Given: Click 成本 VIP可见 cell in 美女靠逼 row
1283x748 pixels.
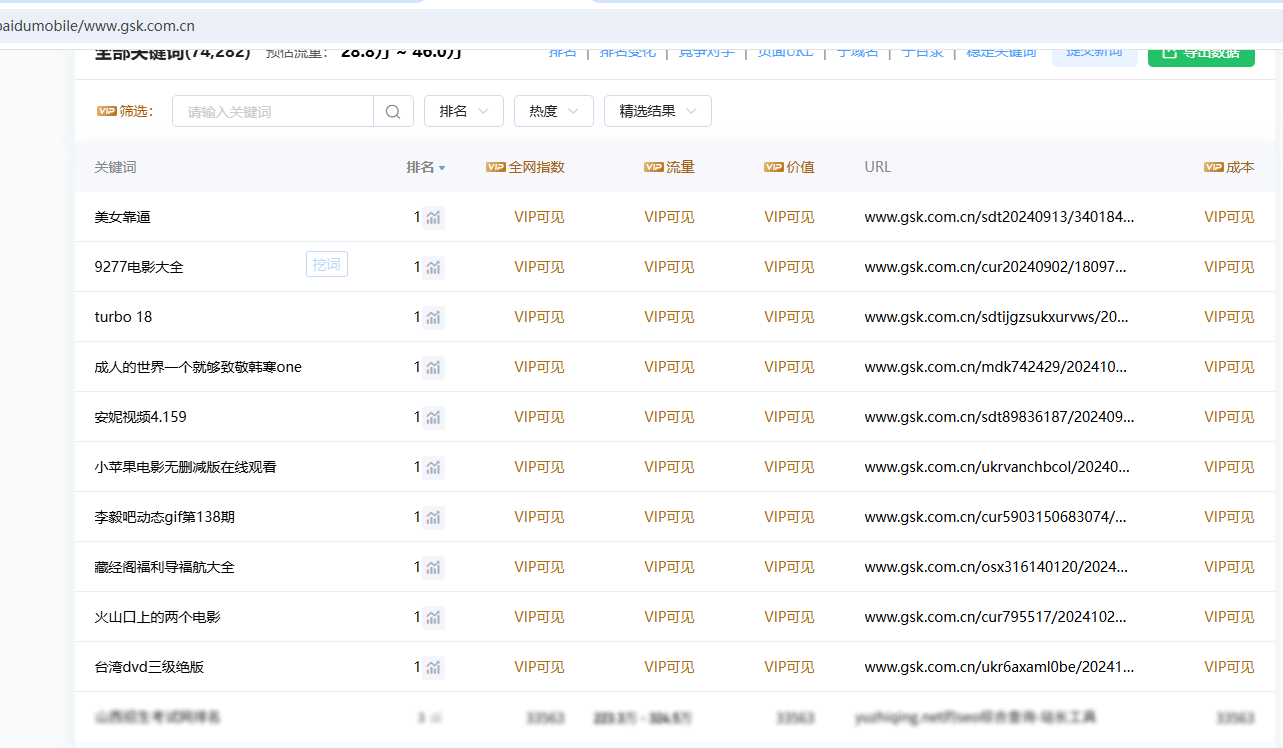Looking at the screenshot, I should pos(1229,217).
